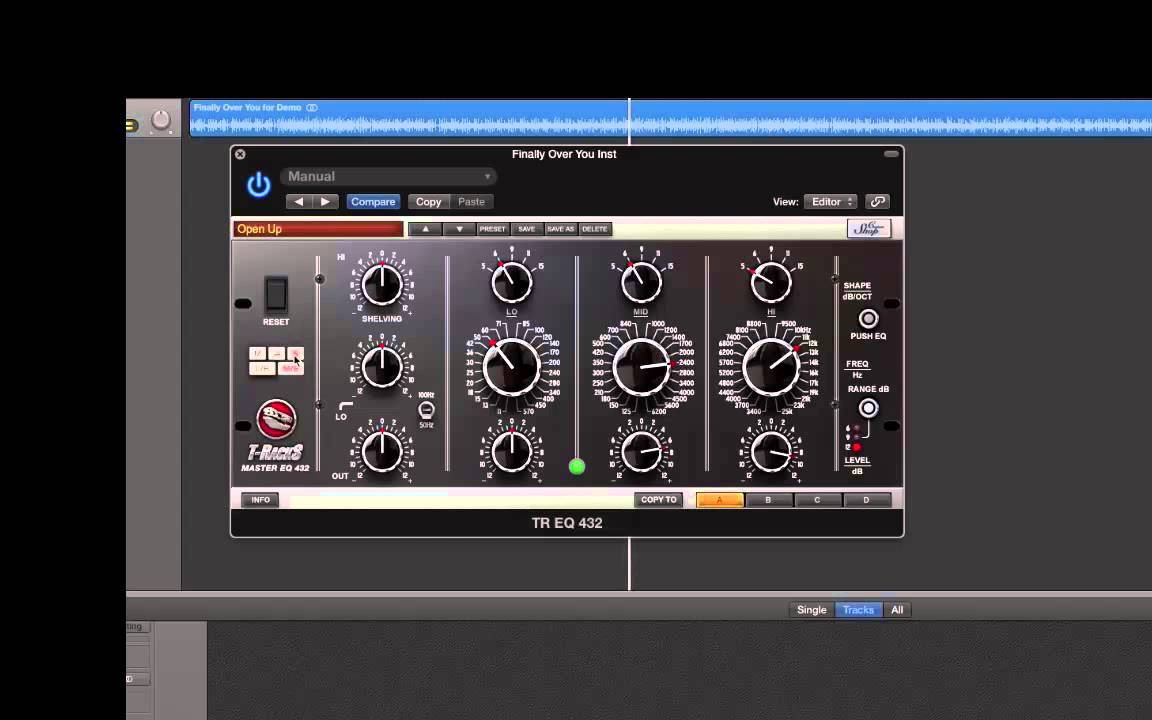
Task: Click the OUT level knob
Action: [382, 451]
